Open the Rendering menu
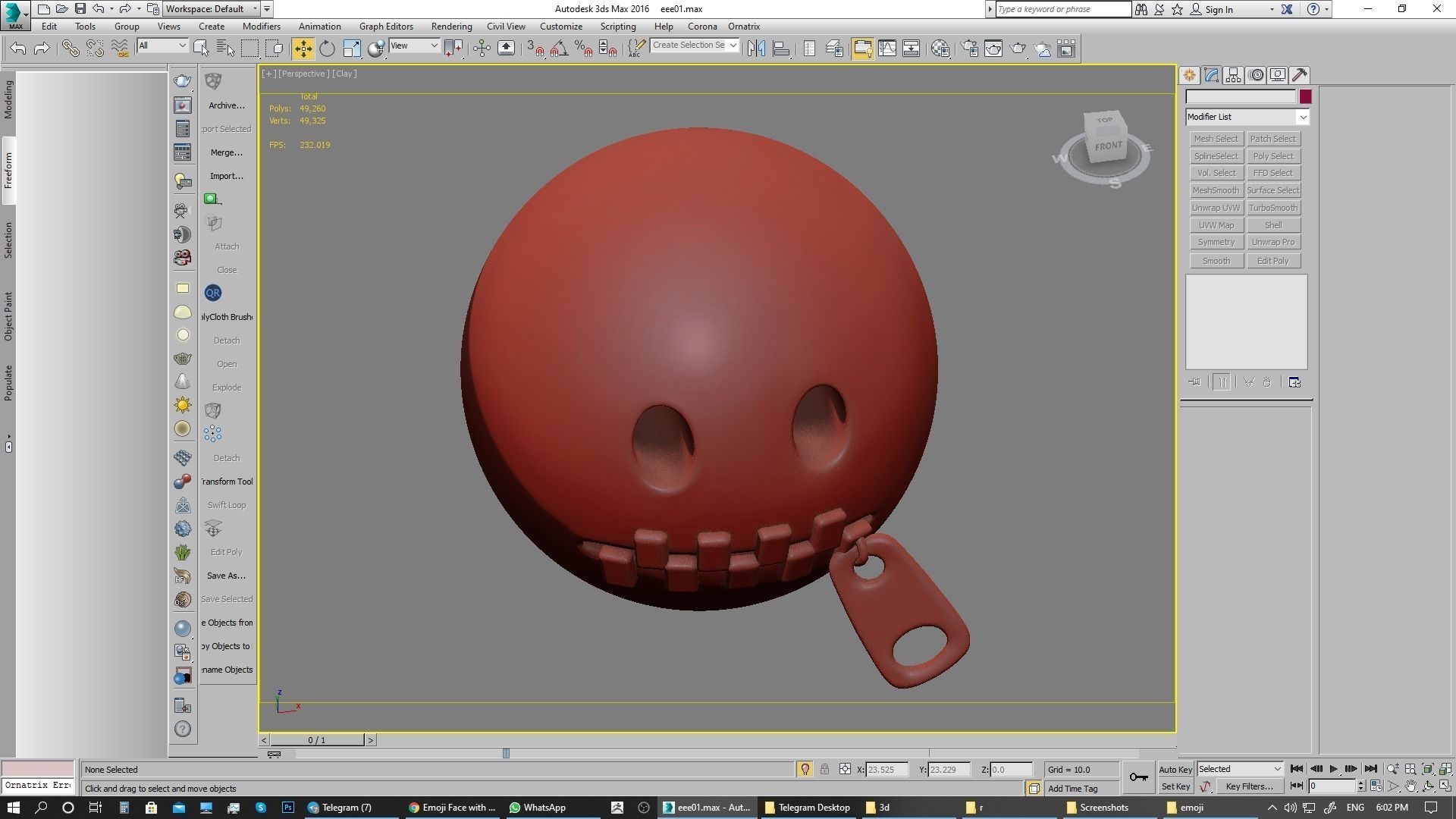 click(451, 26)
